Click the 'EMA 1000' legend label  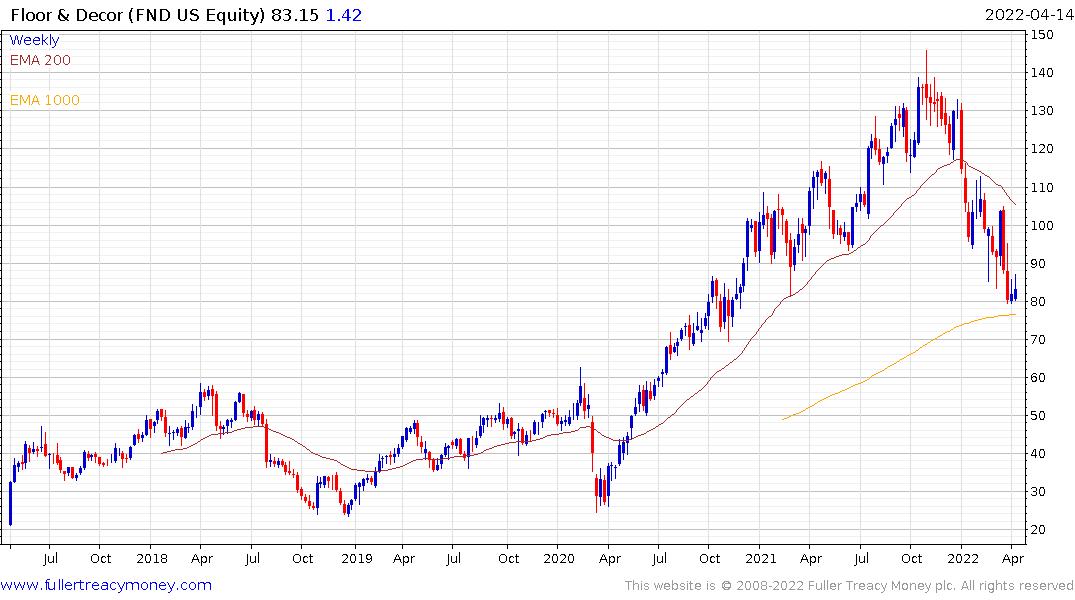tap(45, 100)
